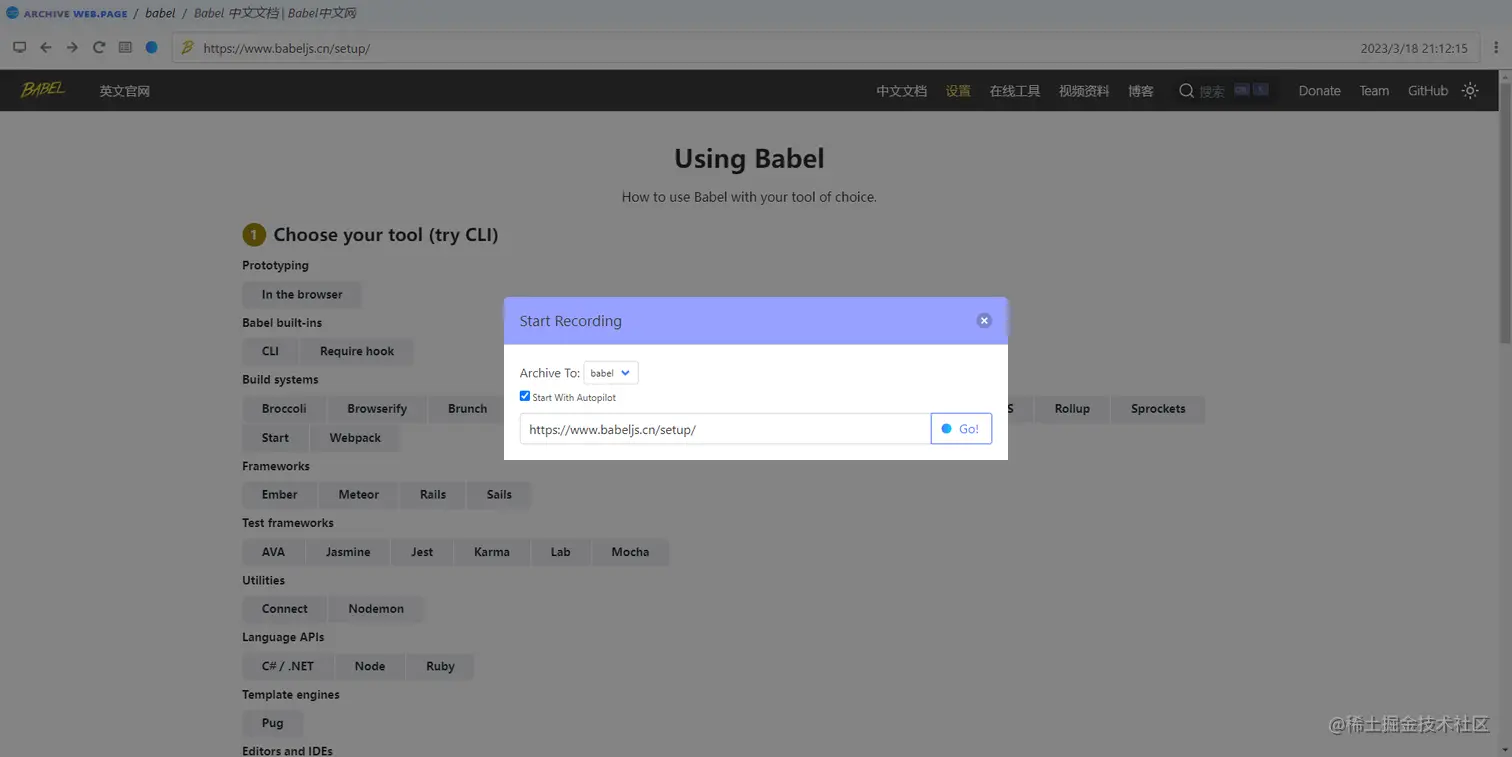Viewport: 1512px width, 757px height.
Task: Click the babel collection breadcrumb
Action: tap(160, 14)
